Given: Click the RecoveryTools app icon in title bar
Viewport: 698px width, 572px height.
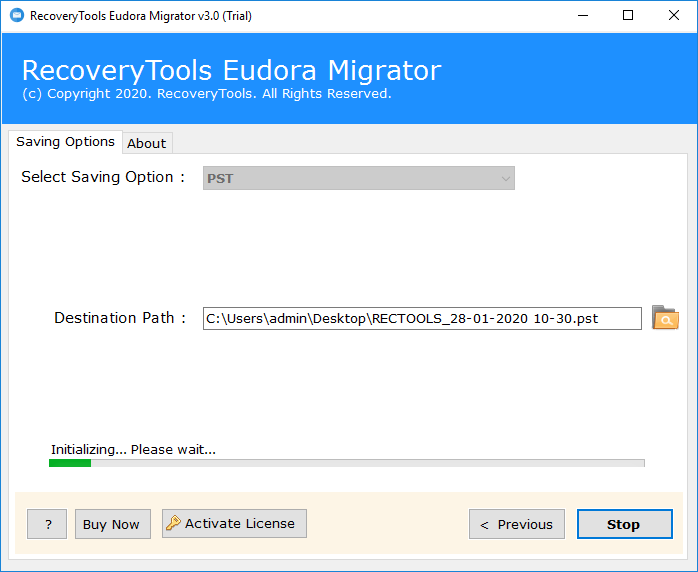Looking at the screenshot, I should click(16, 16).
